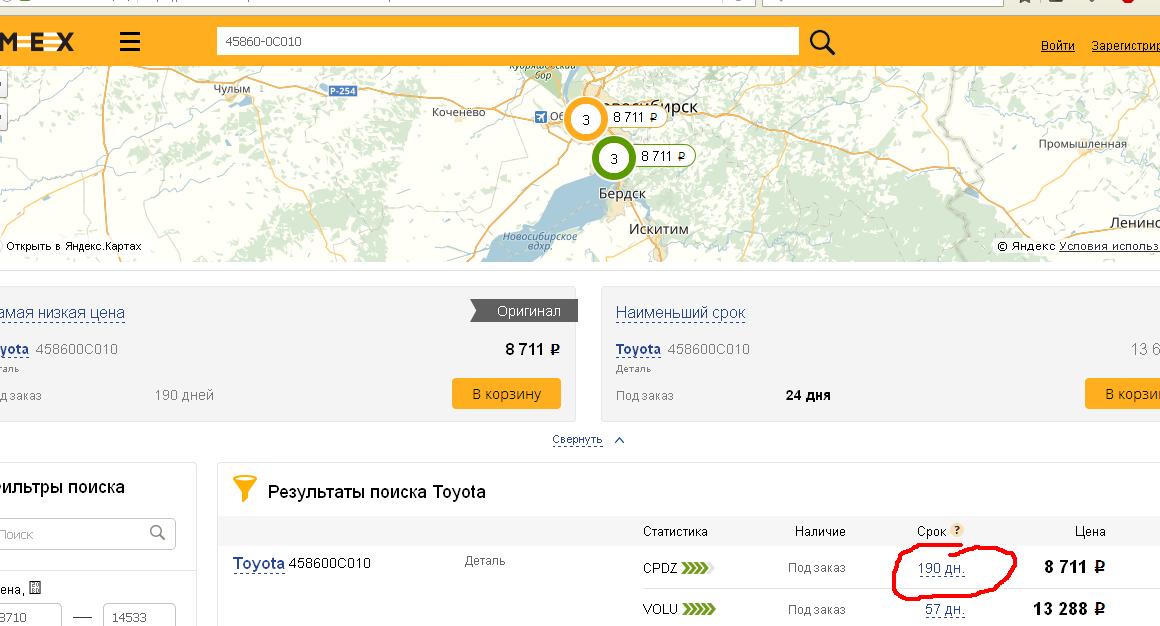Add lowest price offer to cart
1160x626 pixels.
(x=506, y=394)
